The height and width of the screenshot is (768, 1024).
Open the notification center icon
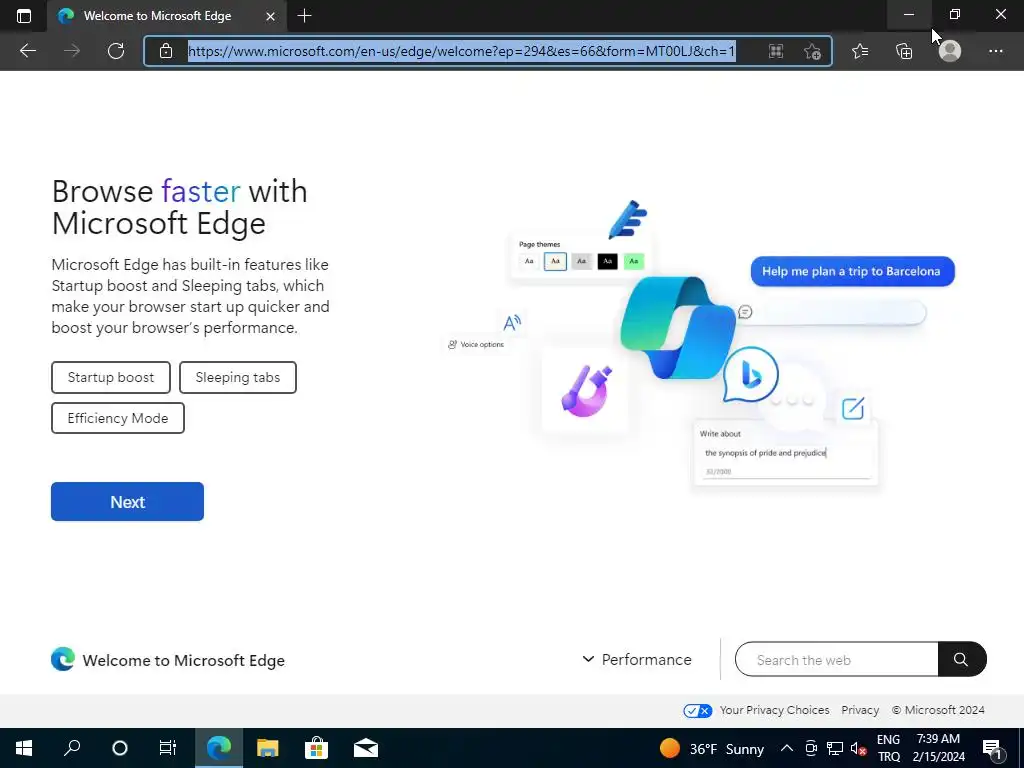[x=992, y=749]
